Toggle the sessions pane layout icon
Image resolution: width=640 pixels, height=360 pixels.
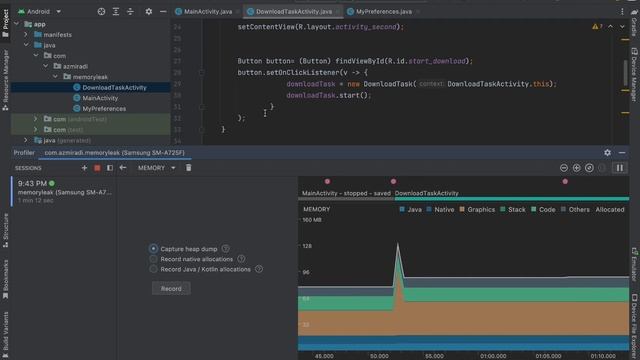click(x=110, y=168)
